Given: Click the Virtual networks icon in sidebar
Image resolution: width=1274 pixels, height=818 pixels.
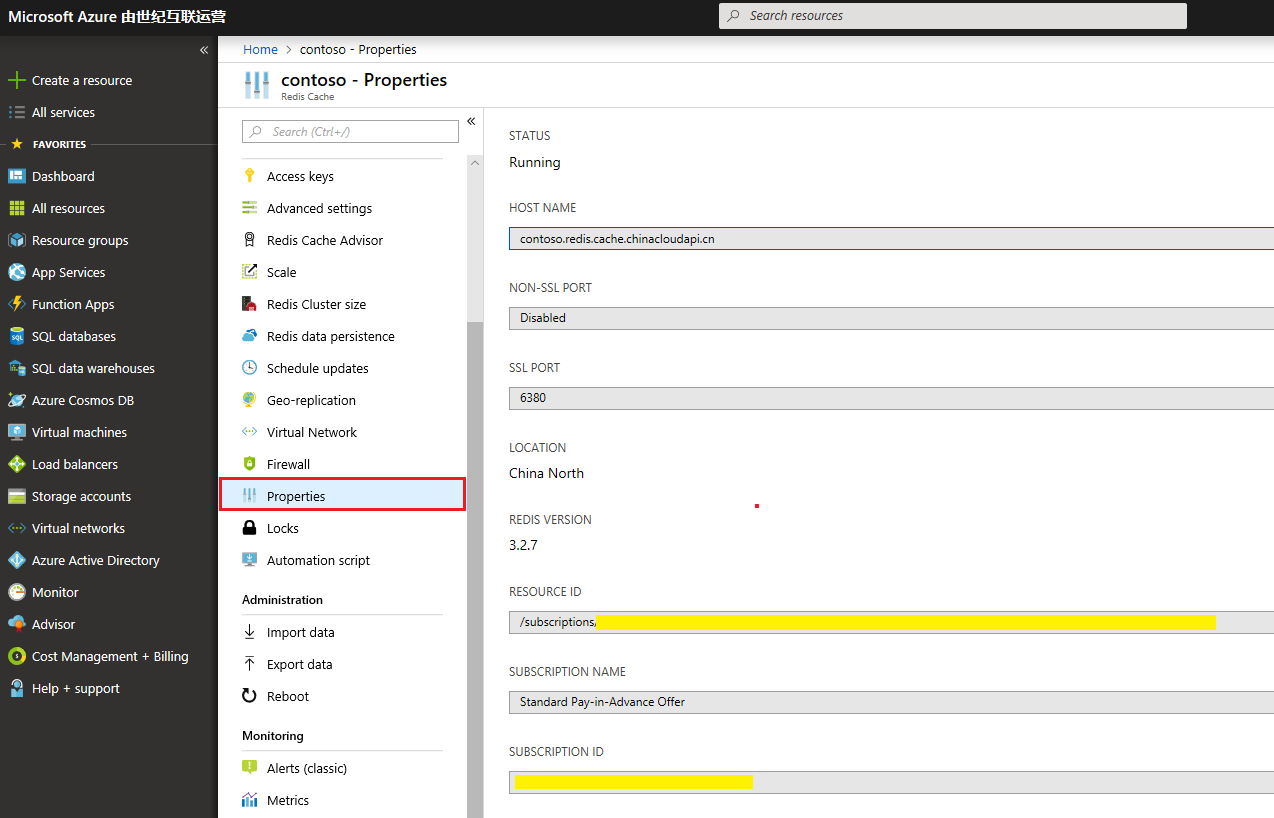Looking at the screenshot, I should [16, 528].
